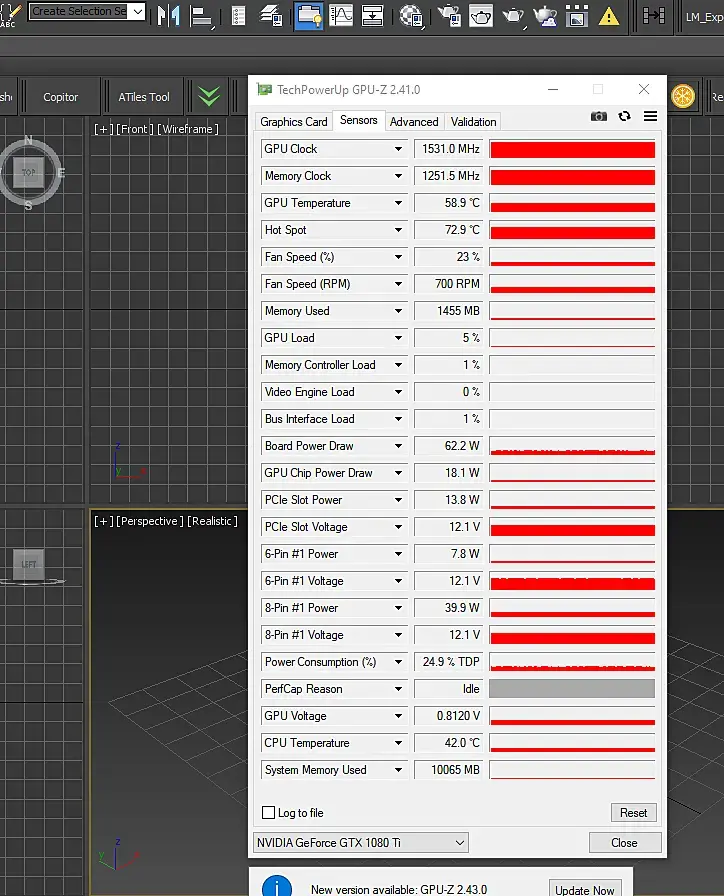Click the LEFT face of the ViewCube
Screen dimensions: 724x896
(29, 565)
